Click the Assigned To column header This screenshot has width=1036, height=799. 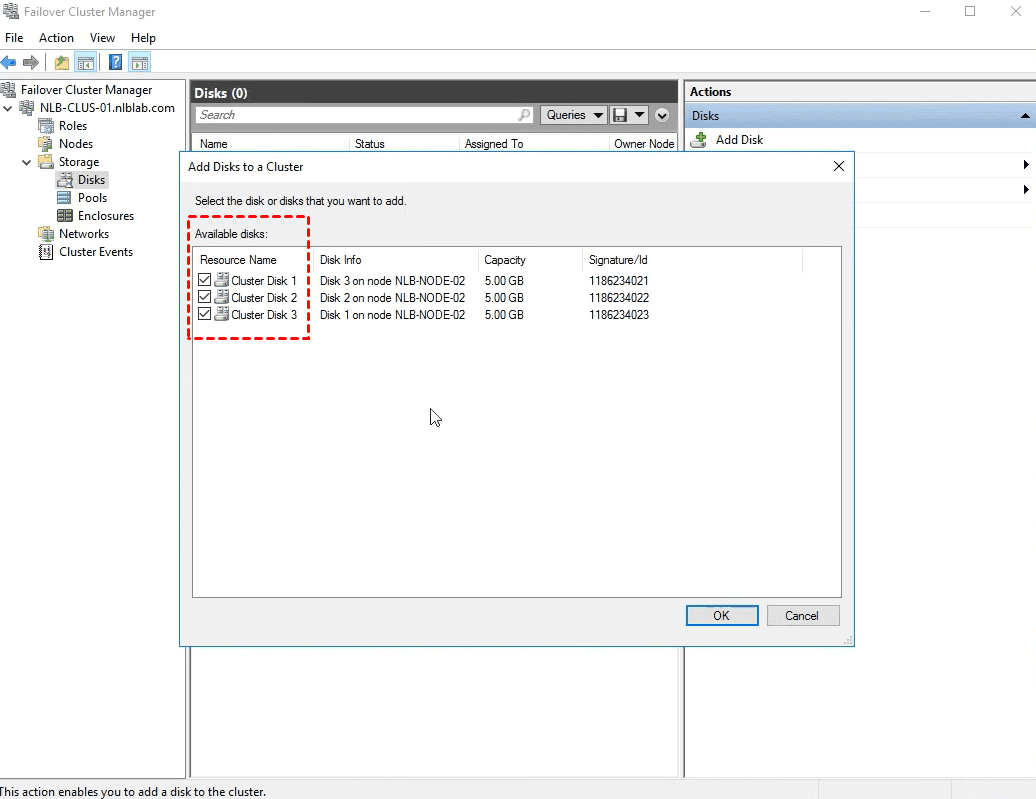[494, 144]
